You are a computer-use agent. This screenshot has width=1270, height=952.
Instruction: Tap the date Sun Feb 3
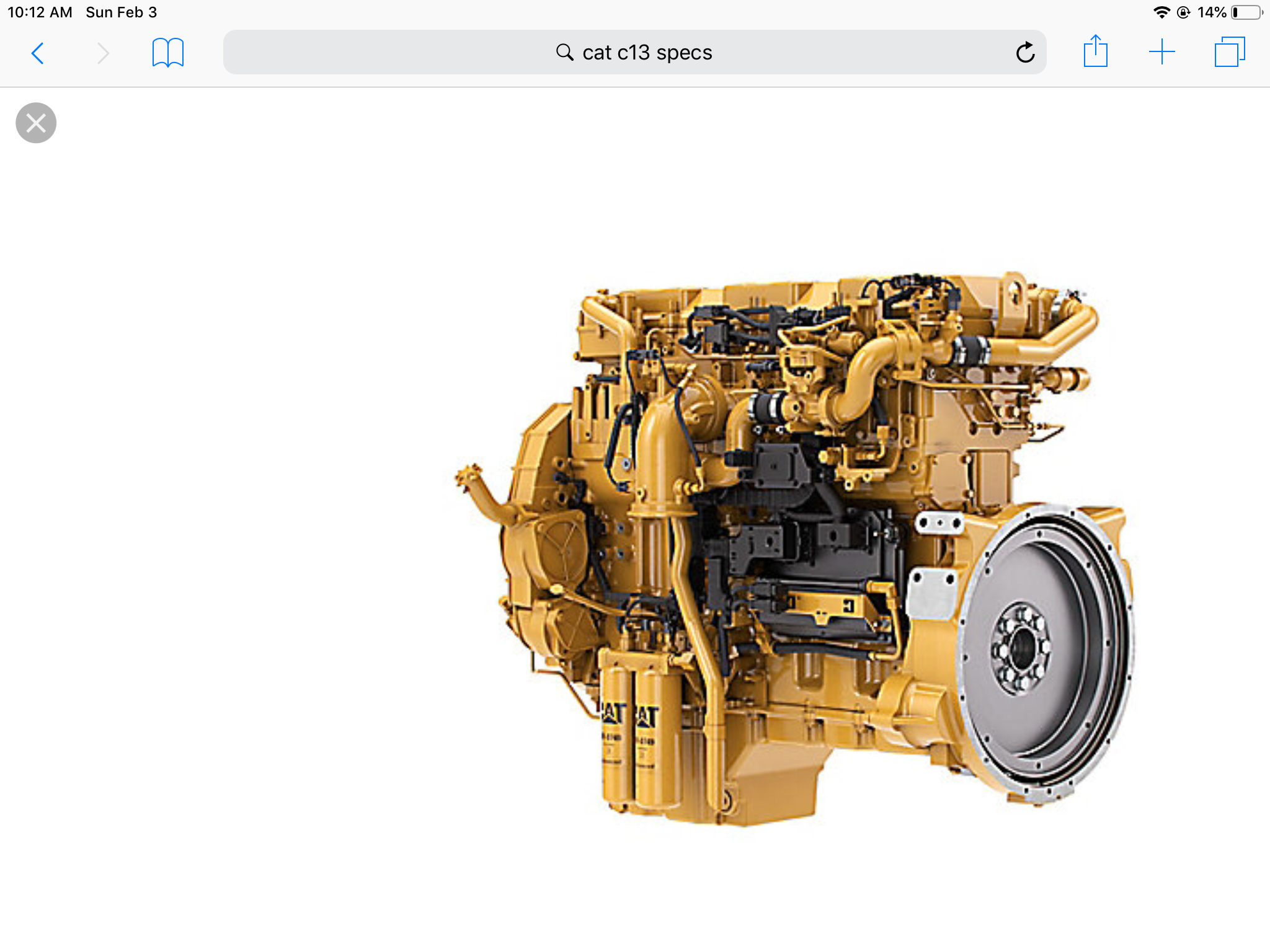122,11
